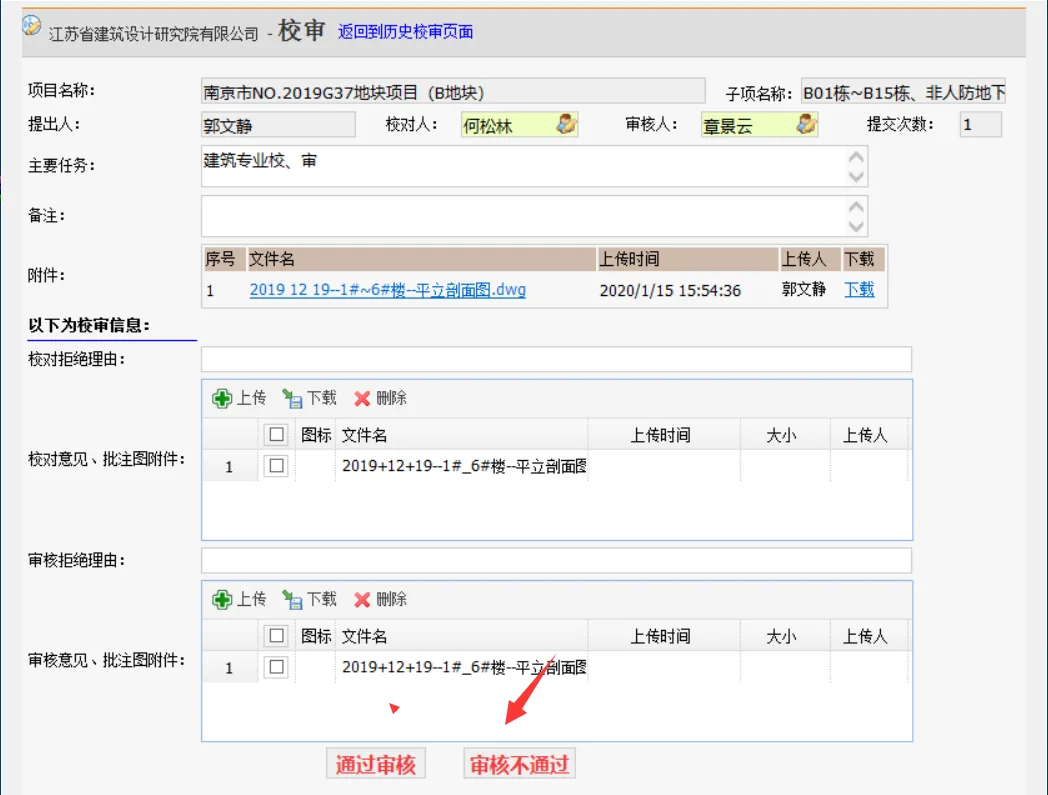
Task: Click the 上传时间 header in the 附件 table
Action: coord(687,259)
